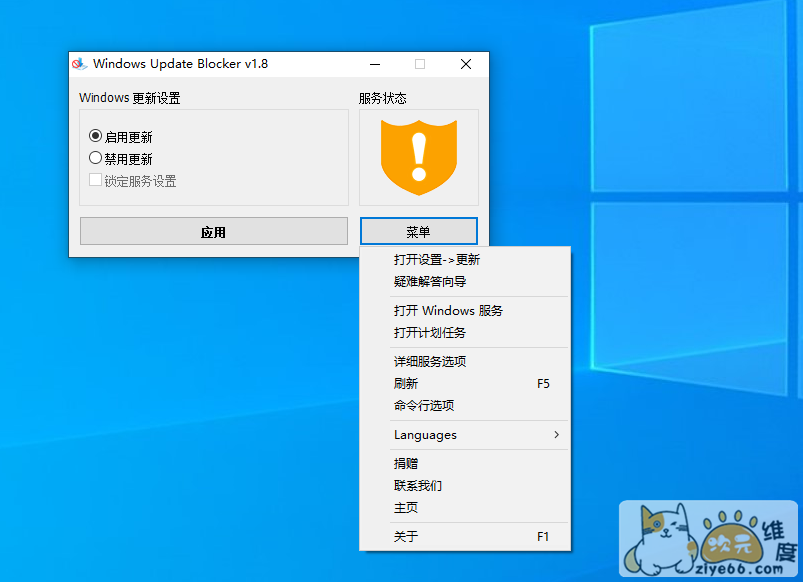Viewport: 803px width, 582px height.
Task: Click the 菜单 button
Action: pos(418,232)
